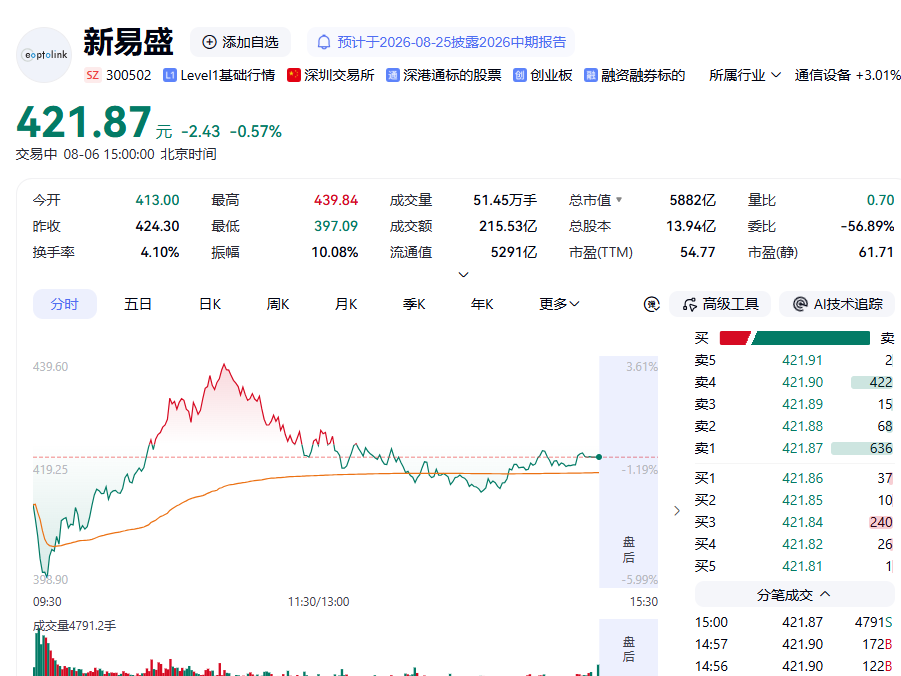Switch to the 月K chart tab
901x676 pixels.
[x=346, y=304]
